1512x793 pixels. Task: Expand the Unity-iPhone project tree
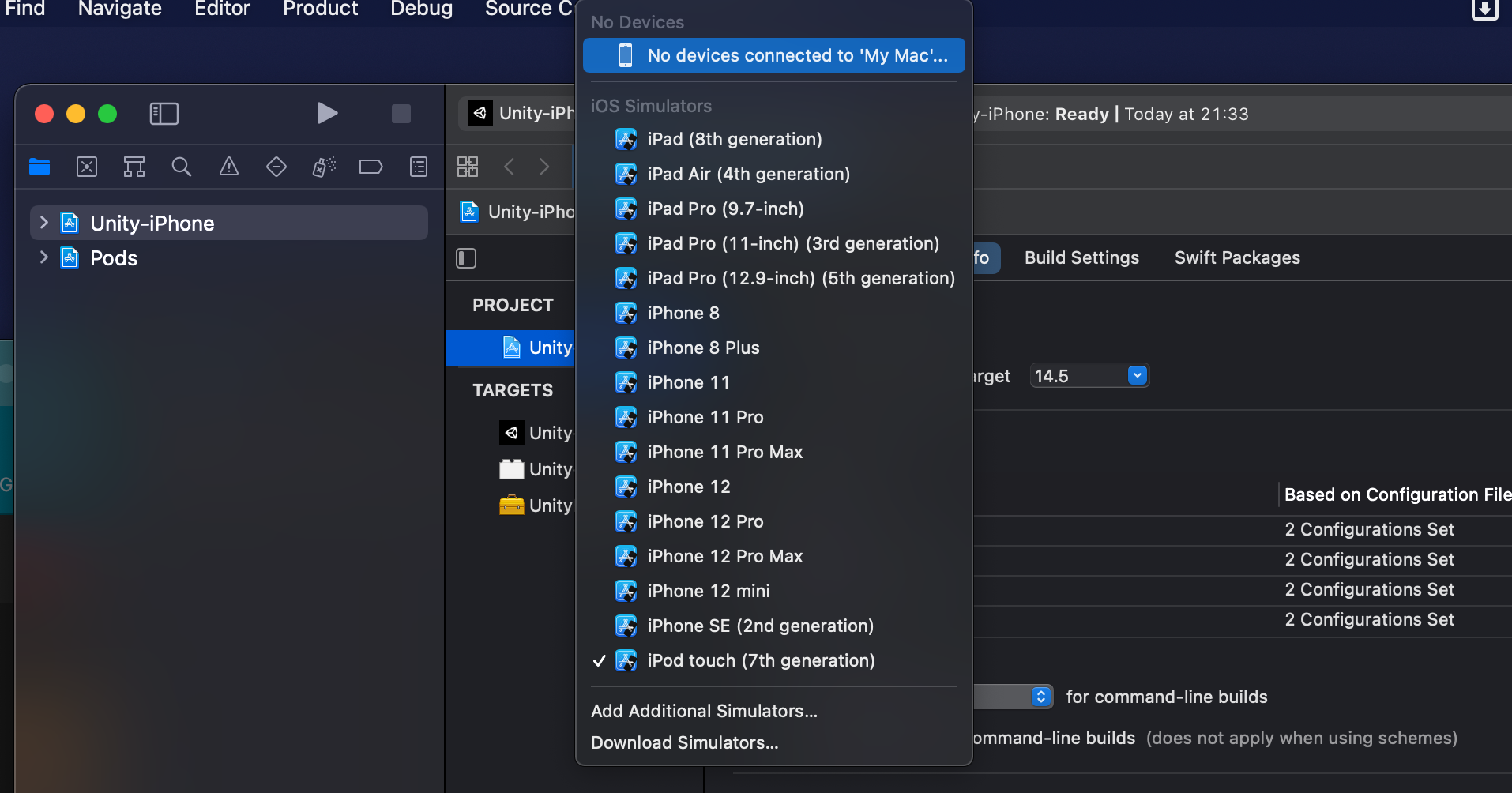click(x=44, y=224)
